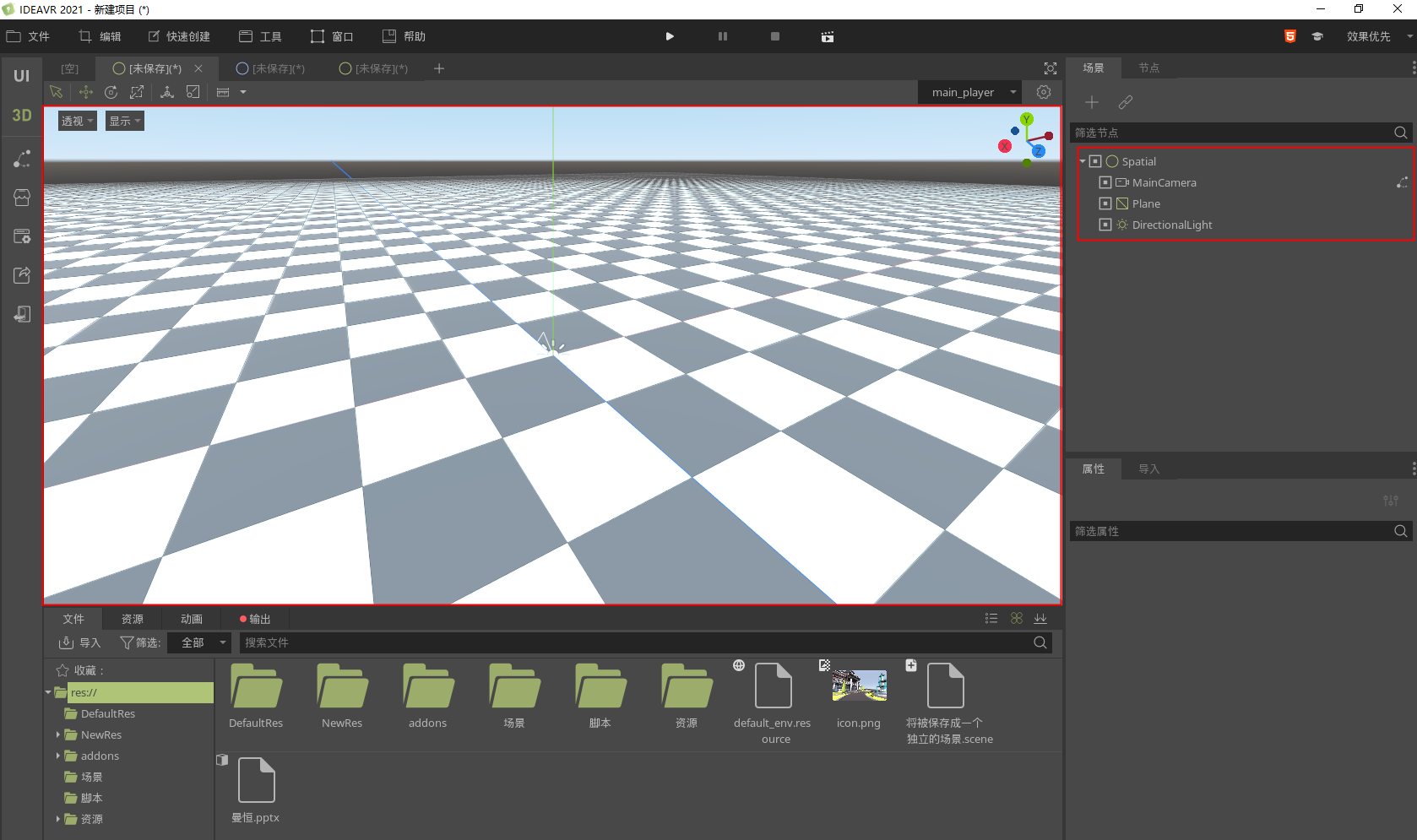
Task: Toggle visibility of Spatial node
Action: [1095, 161]
